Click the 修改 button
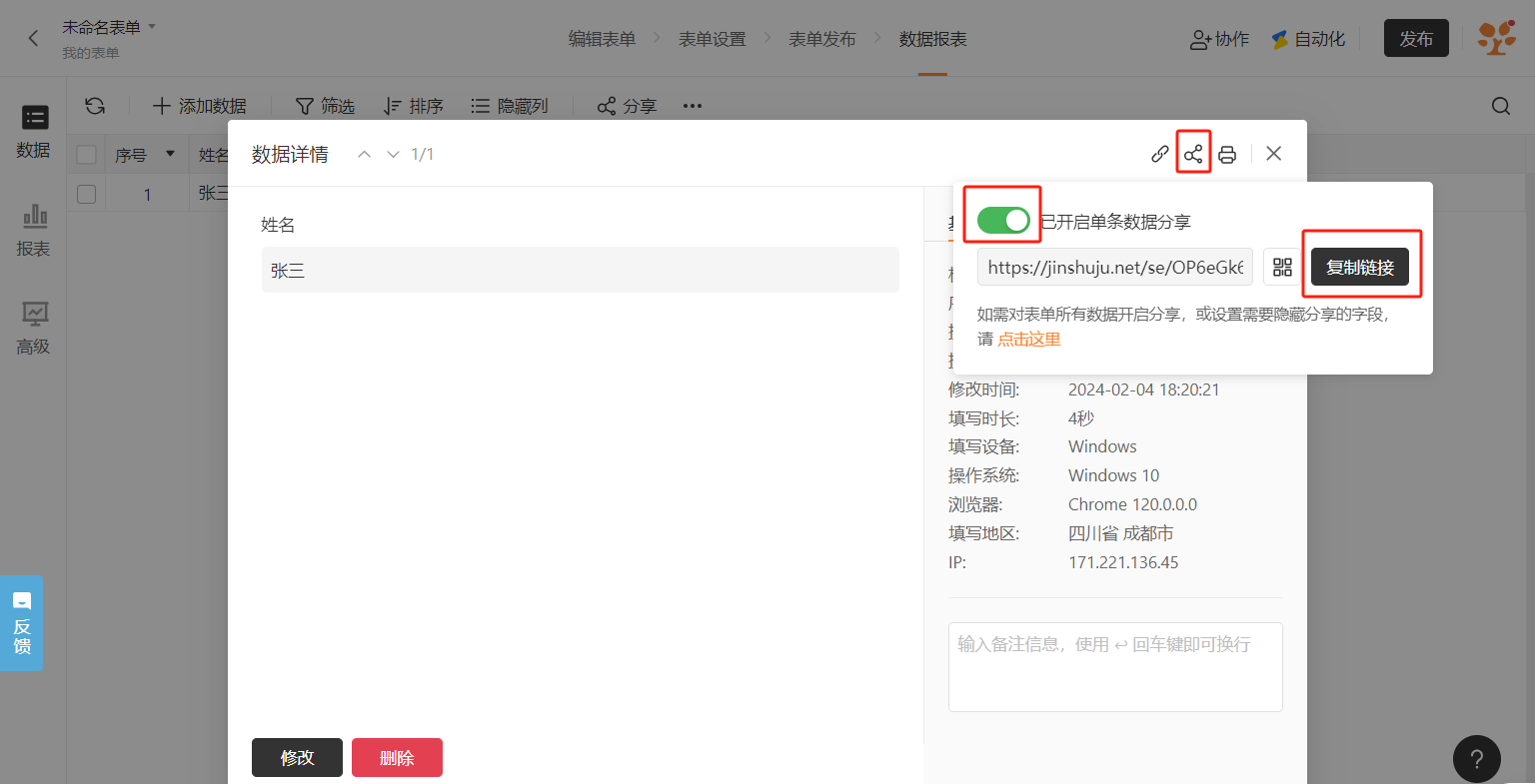Viewport: 1535px width, 784px height. coord(297,757)
